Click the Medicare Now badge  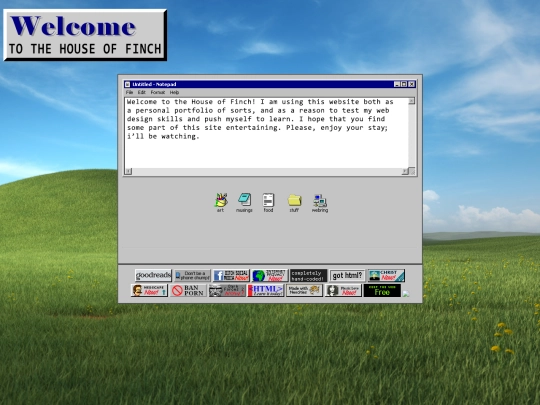(x=149, y=290)
